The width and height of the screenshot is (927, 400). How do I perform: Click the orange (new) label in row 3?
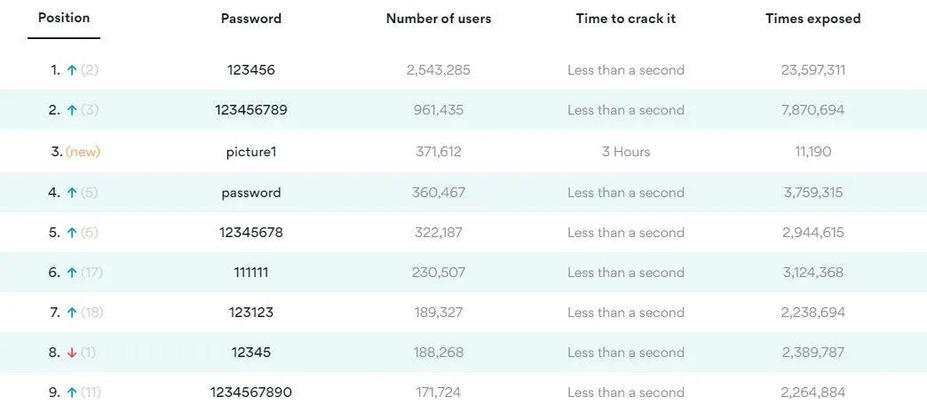83,152
